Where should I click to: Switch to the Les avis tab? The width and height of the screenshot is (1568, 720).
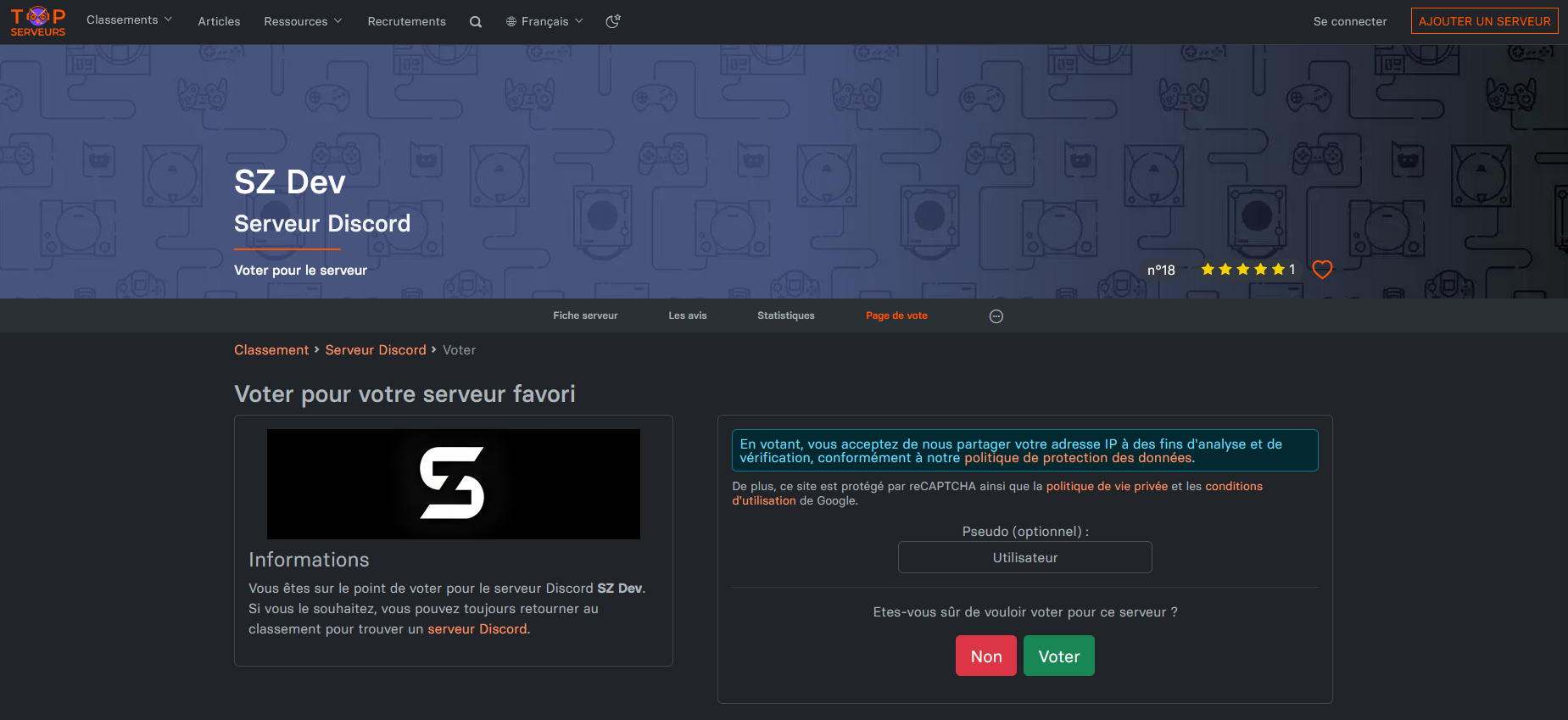[x=687, y=315]
